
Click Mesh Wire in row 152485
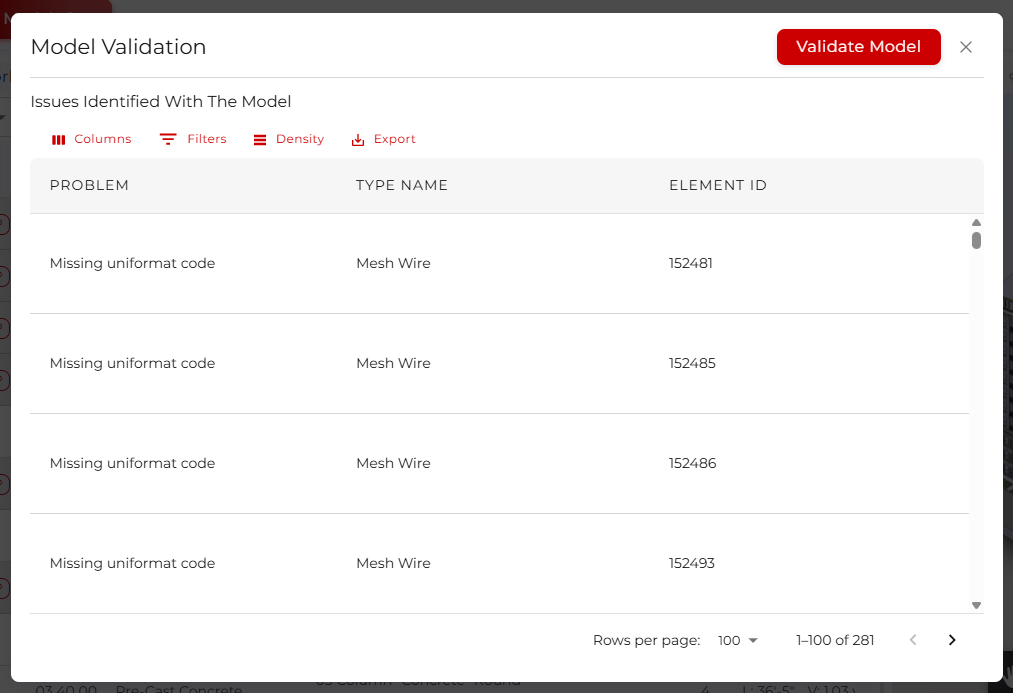(x=393, y=363)
